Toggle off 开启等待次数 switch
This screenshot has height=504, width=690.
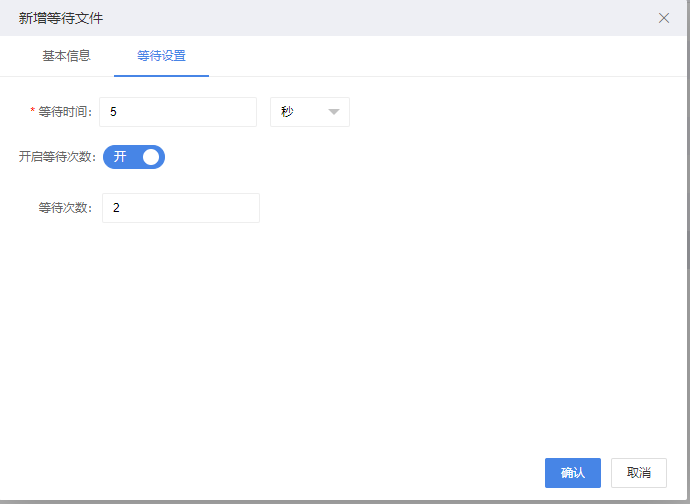[x=134, y=157]
